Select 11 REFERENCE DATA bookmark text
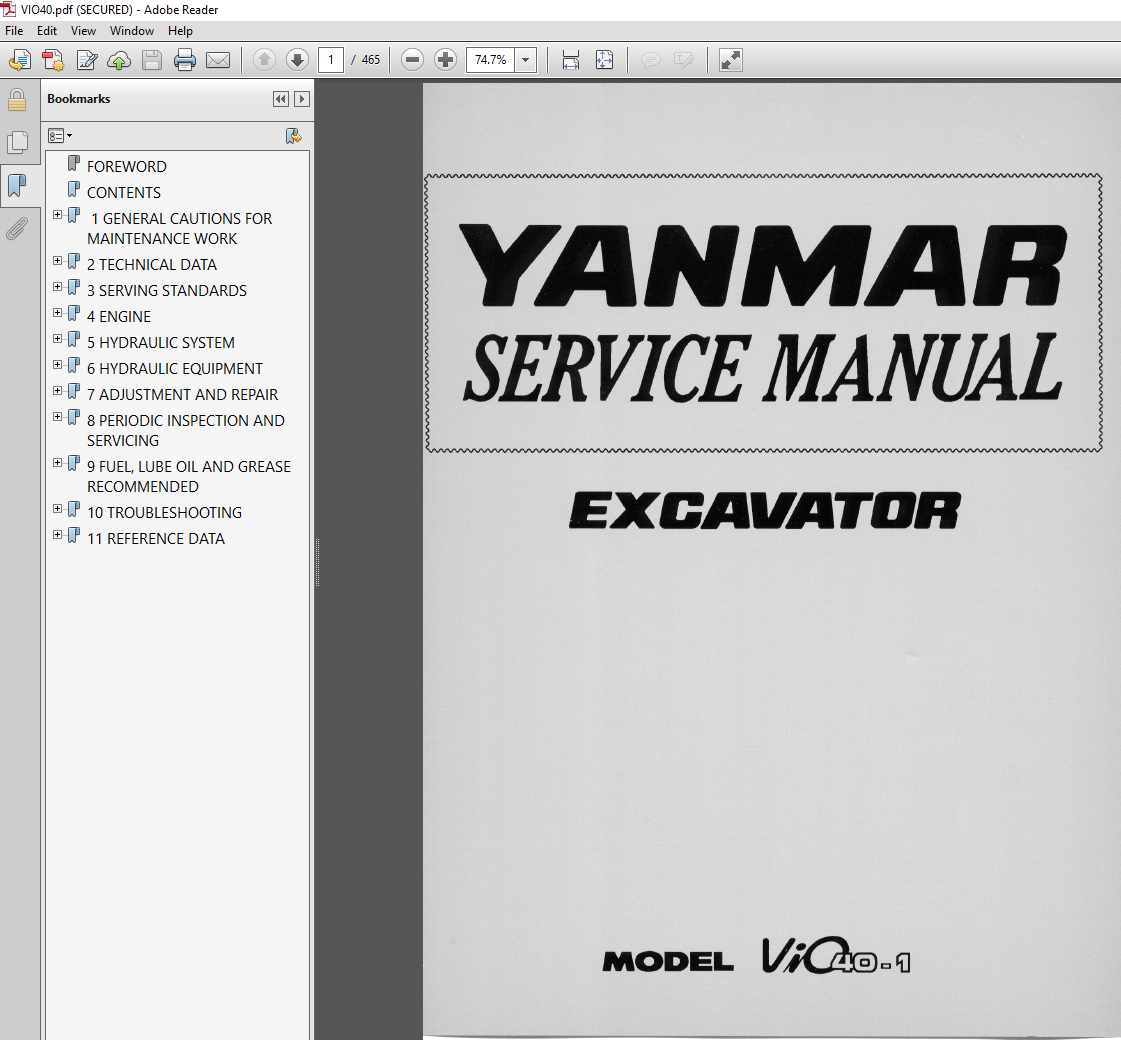 click(x=156, y=539)
